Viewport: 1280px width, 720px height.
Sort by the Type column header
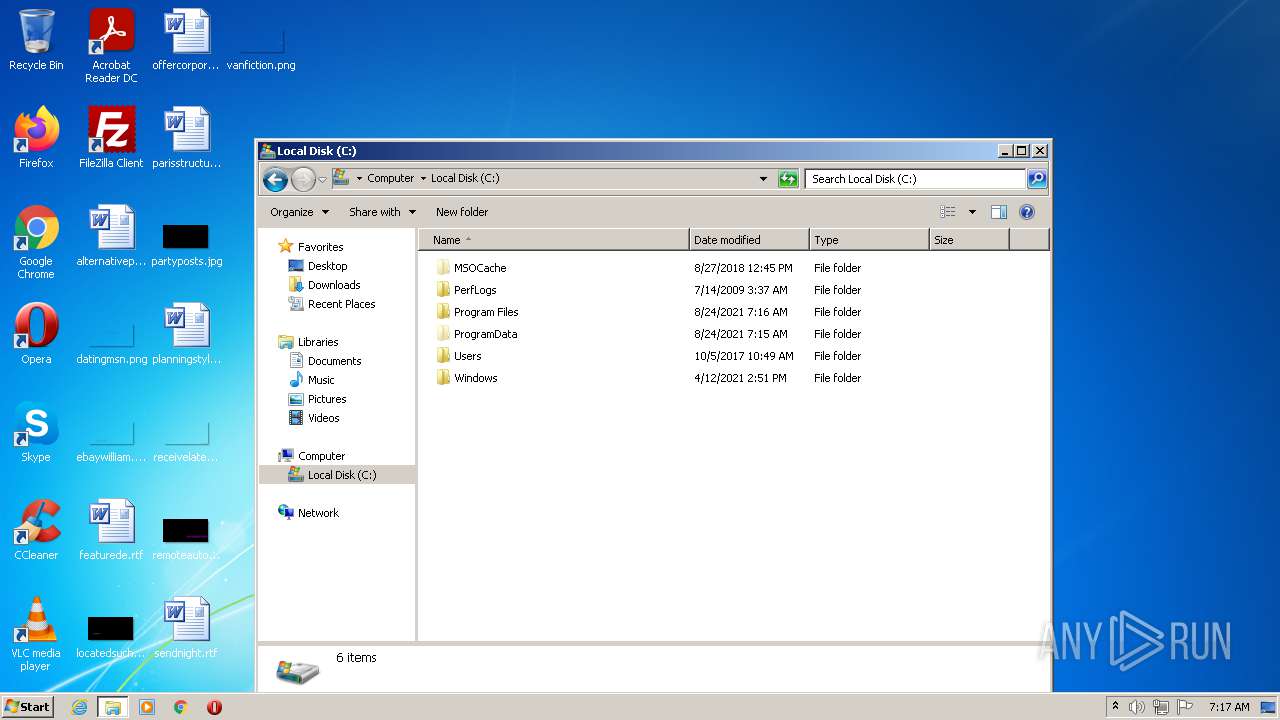(x=869, y=240)
